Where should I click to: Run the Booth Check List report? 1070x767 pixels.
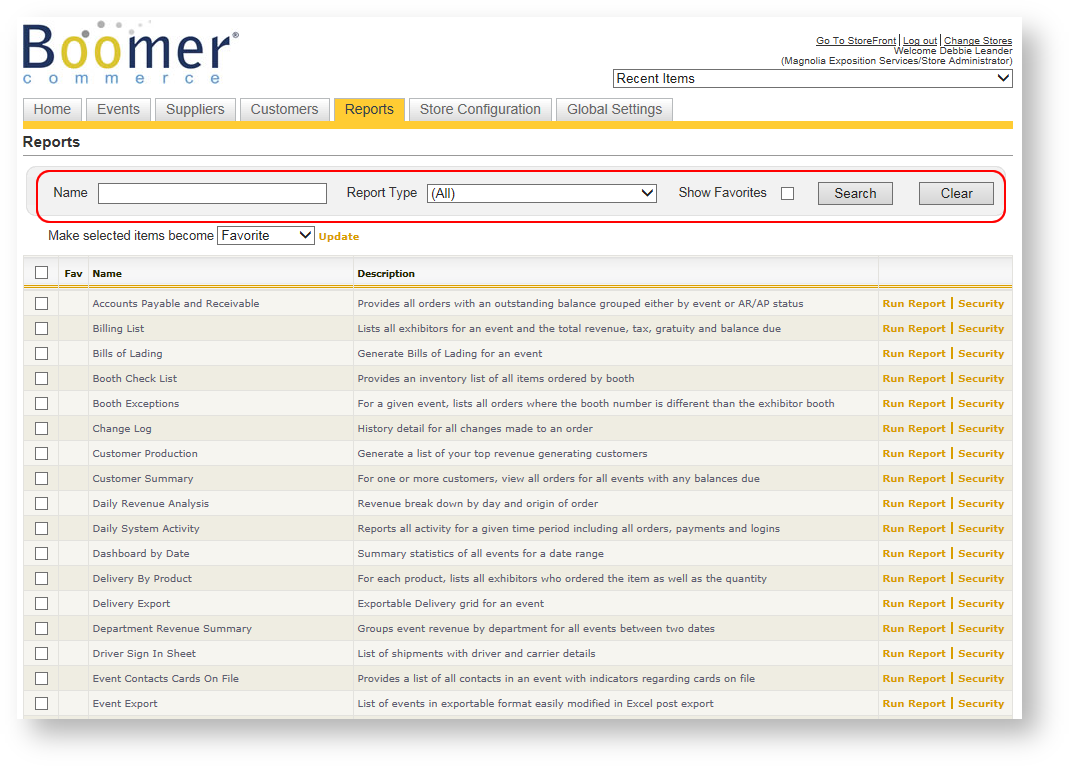[913, 378]
